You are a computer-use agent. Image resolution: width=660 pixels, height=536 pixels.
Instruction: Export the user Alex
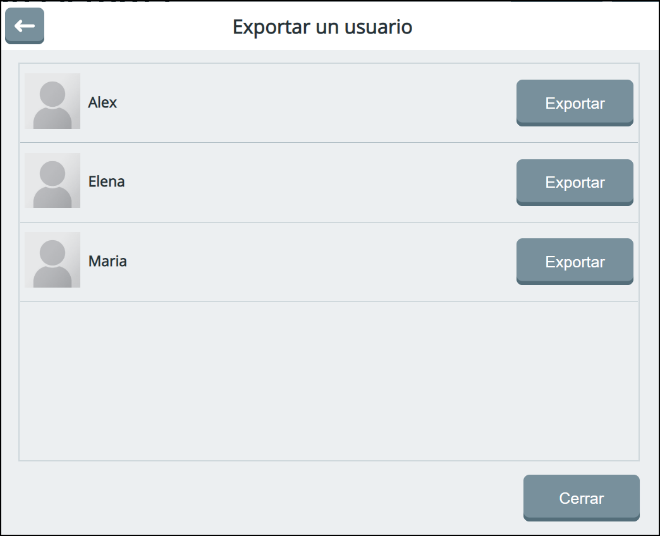(x=574, y=103)
